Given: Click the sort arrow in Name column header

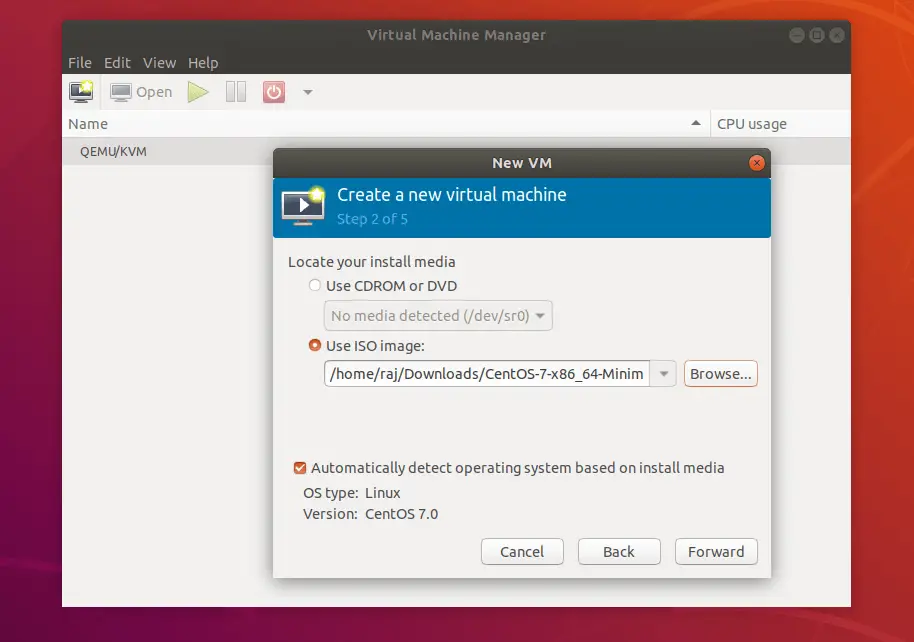Looking at the screenshot, I should pyautogui.click(x=695, y=123).
